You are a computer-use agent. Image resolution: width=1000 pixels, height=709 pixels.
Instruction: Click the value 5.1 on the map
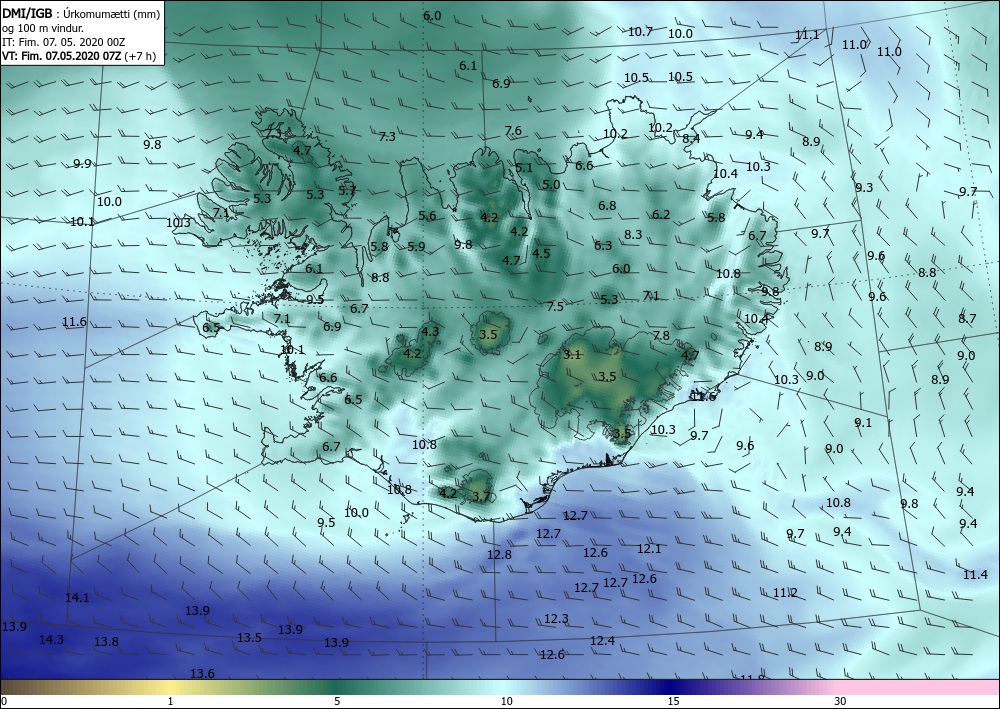coord(524,168)
